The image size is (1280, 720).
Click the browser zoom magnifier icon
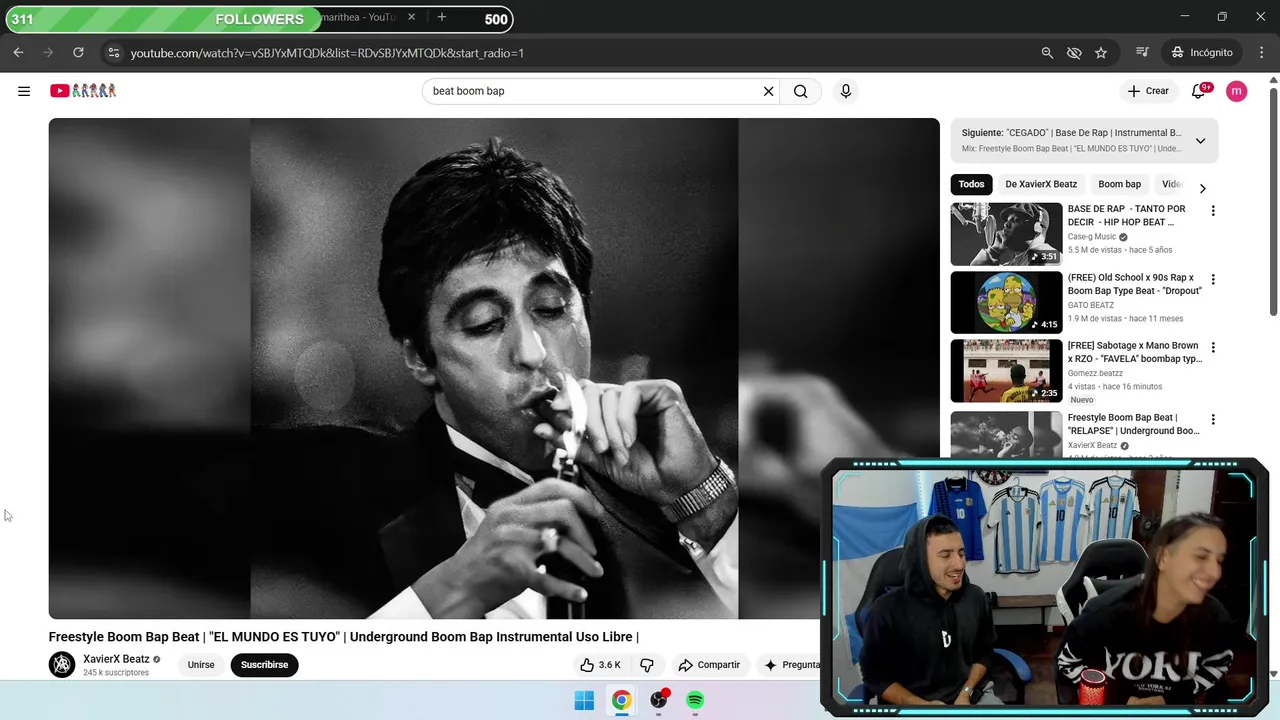tap(1047, 52)
